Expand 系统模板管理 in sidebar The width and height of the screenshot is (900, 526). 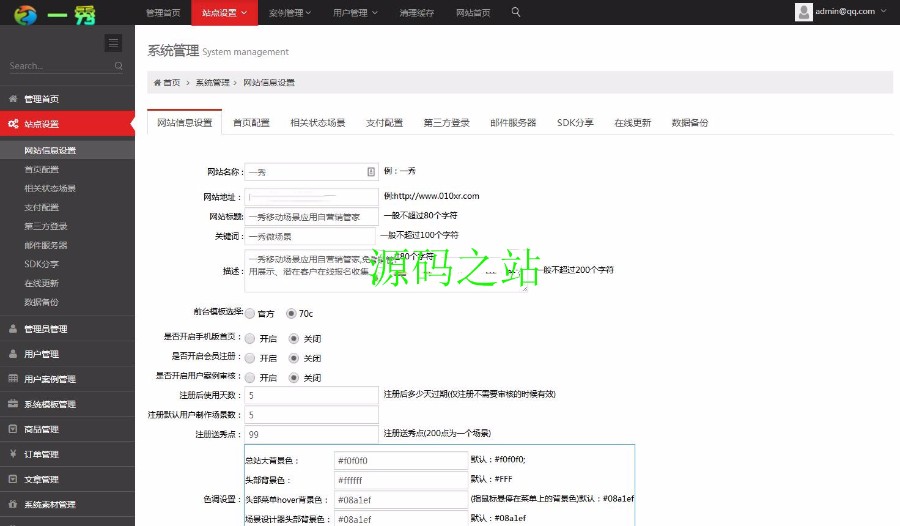(67, 404)
